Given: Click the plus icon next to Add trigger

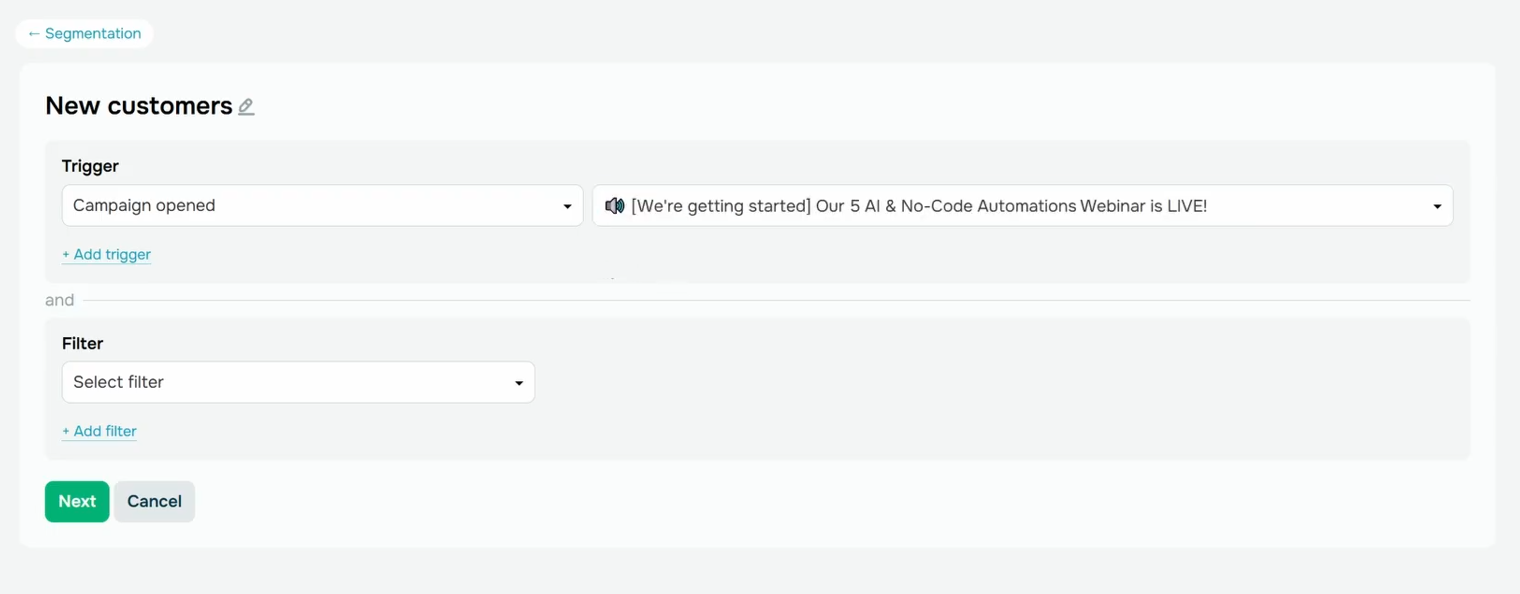Looking at the screenshot, I should (66, 254).
